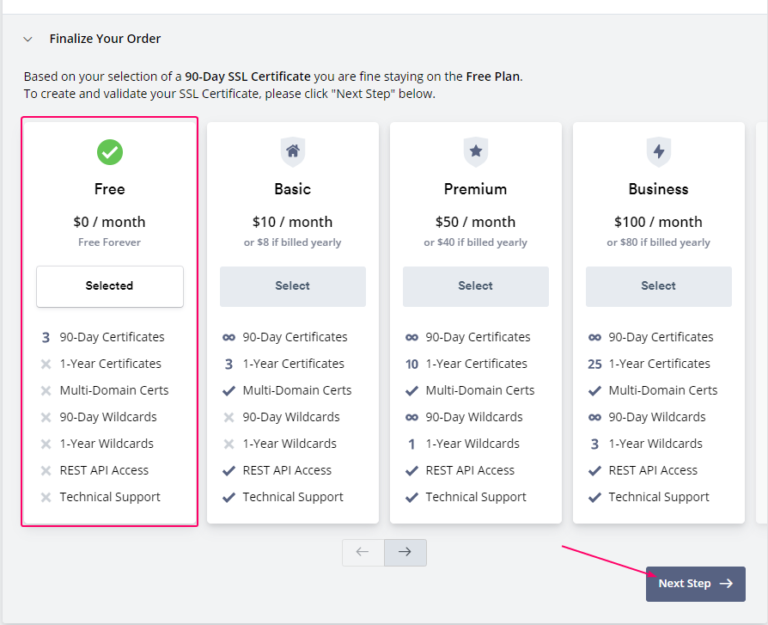Click Basic plan Multi-Domain Certs checkmark
Viewport: 768px width, 625px height.
coord(229,391)
